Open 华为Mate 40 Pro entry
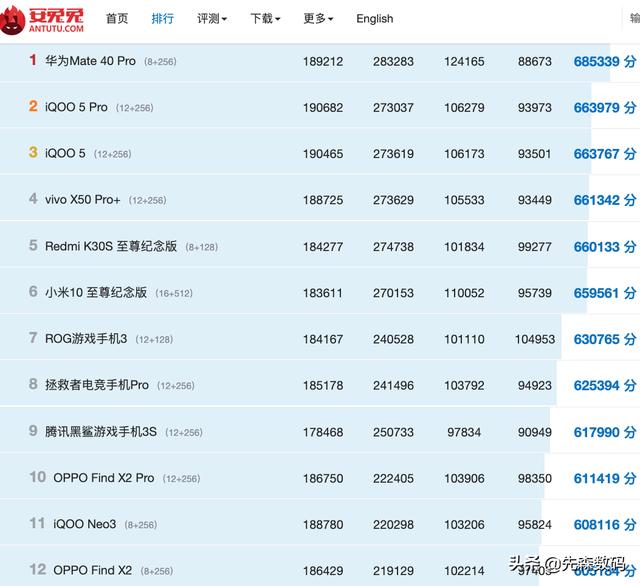The width and height of the screenshot is (640, 586). [x=90, y=61]
